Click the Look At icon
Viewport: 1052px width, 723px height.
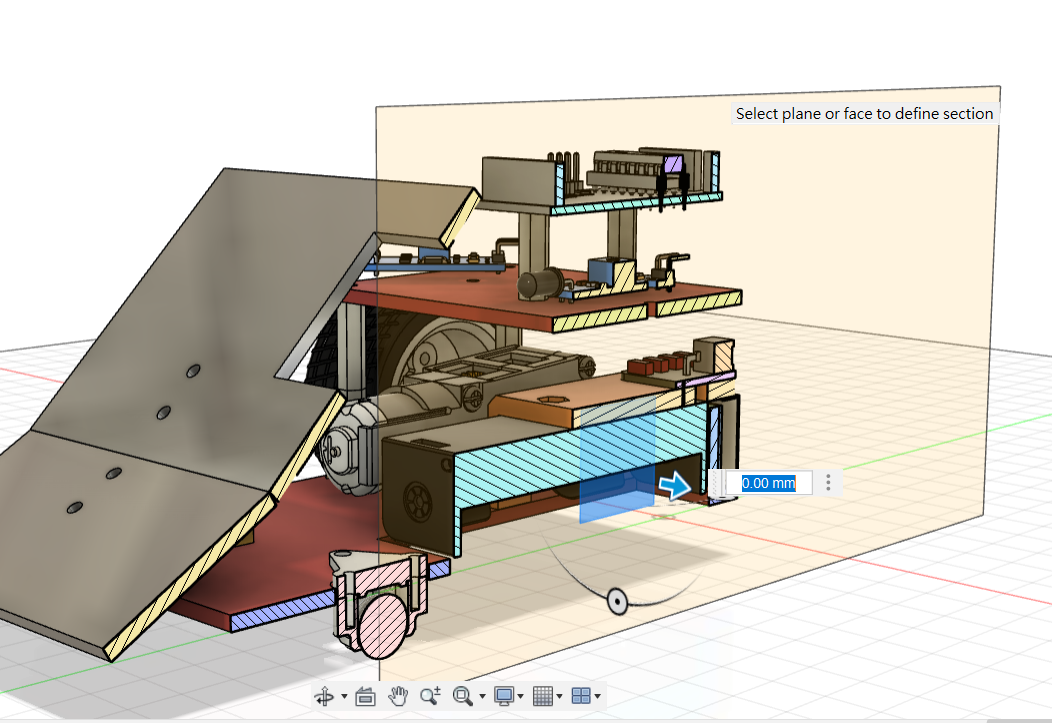365,696
